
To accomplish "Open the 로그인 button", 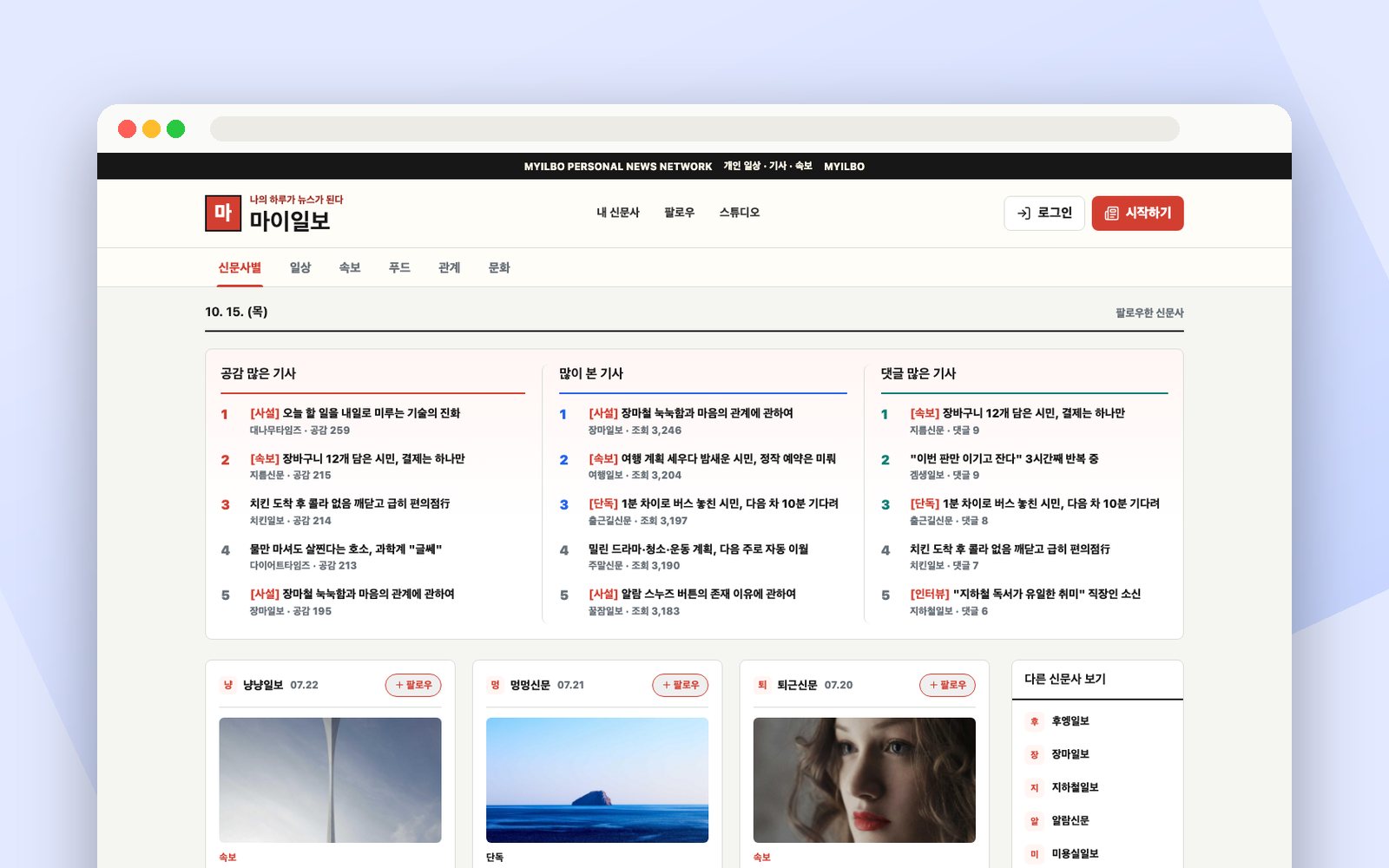I will point(1044,214).
